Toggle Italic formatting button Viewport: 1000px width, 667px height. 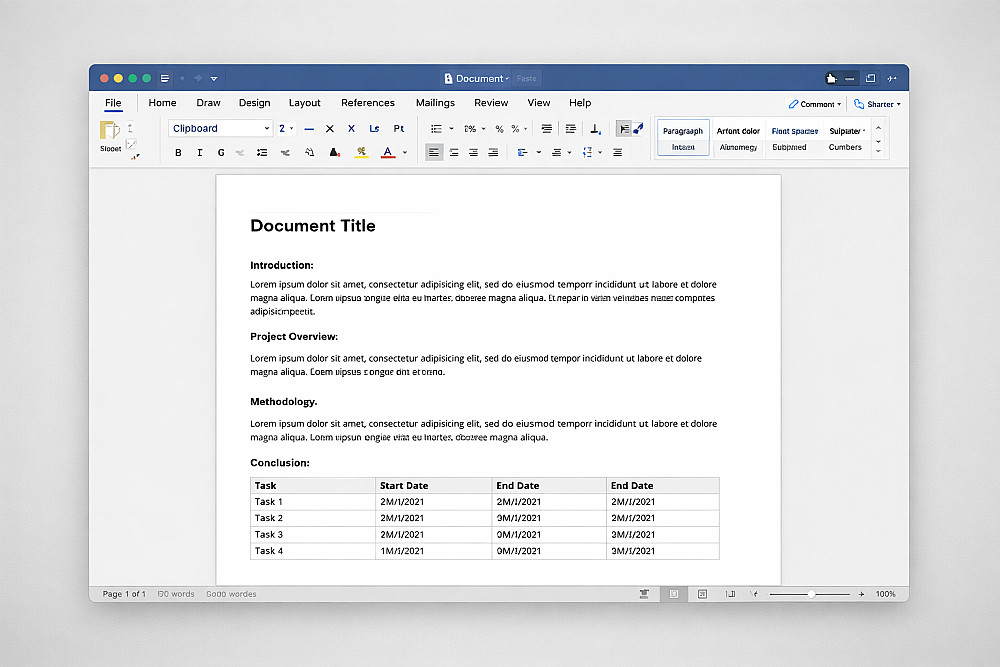tap(200, 152)
